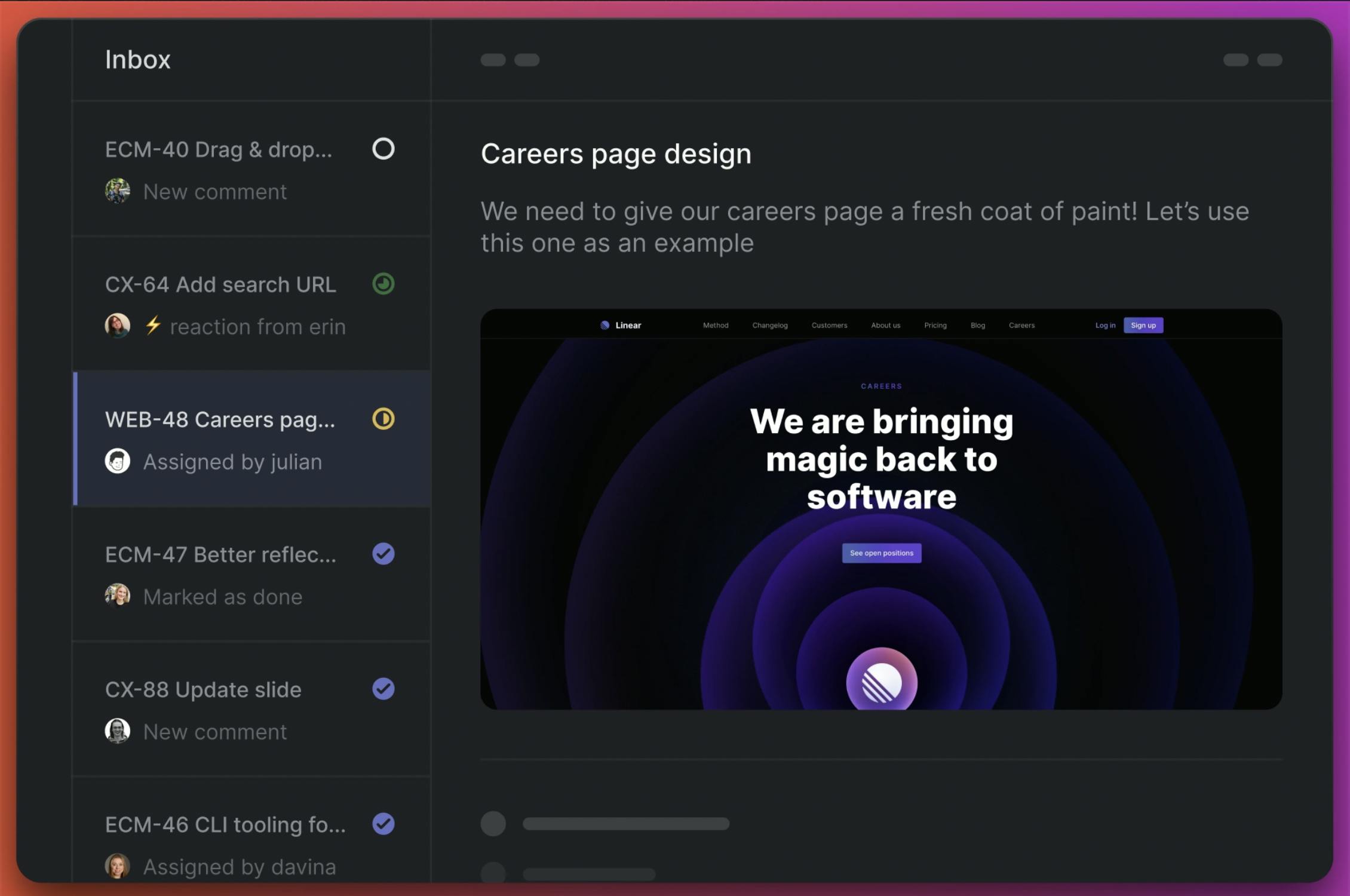Select the CX-64 Add search URL item
1350x896 pixels.
[220, 284]
